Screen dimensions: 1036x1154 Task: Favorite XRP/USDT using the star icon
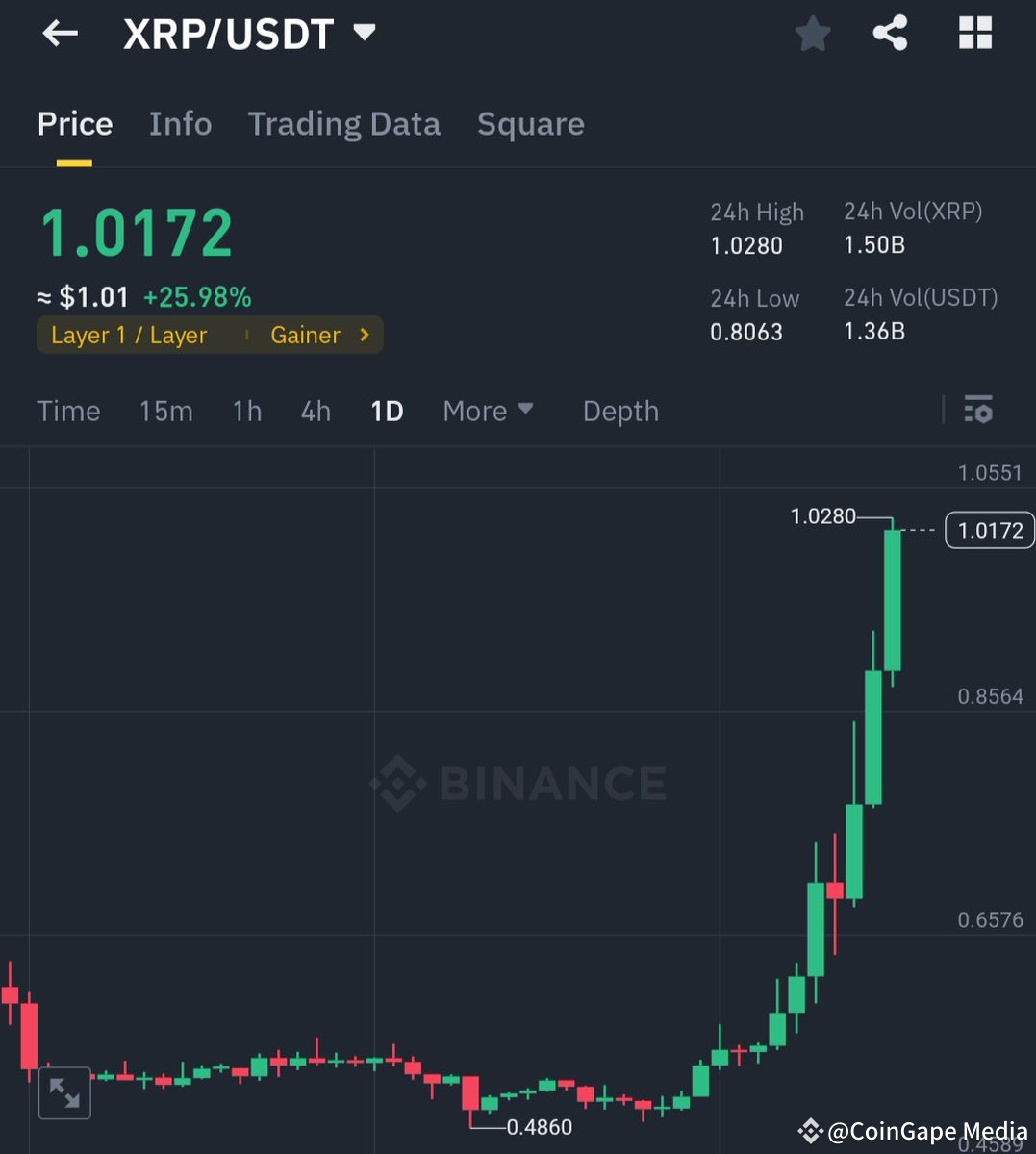coord(813,33)
